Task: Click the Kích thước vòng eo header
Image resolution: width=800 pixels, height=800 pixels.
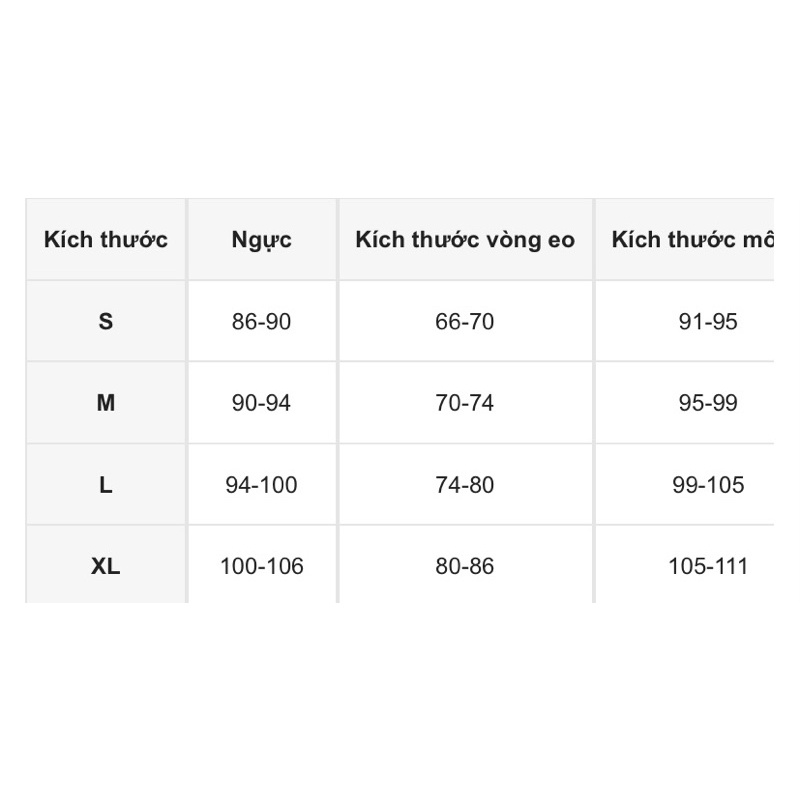Action: (465, 240)
